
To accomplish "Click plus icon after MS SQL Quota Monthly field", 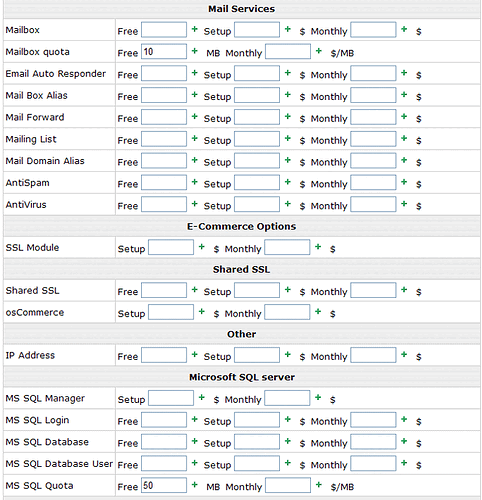I will coord(319,485).
